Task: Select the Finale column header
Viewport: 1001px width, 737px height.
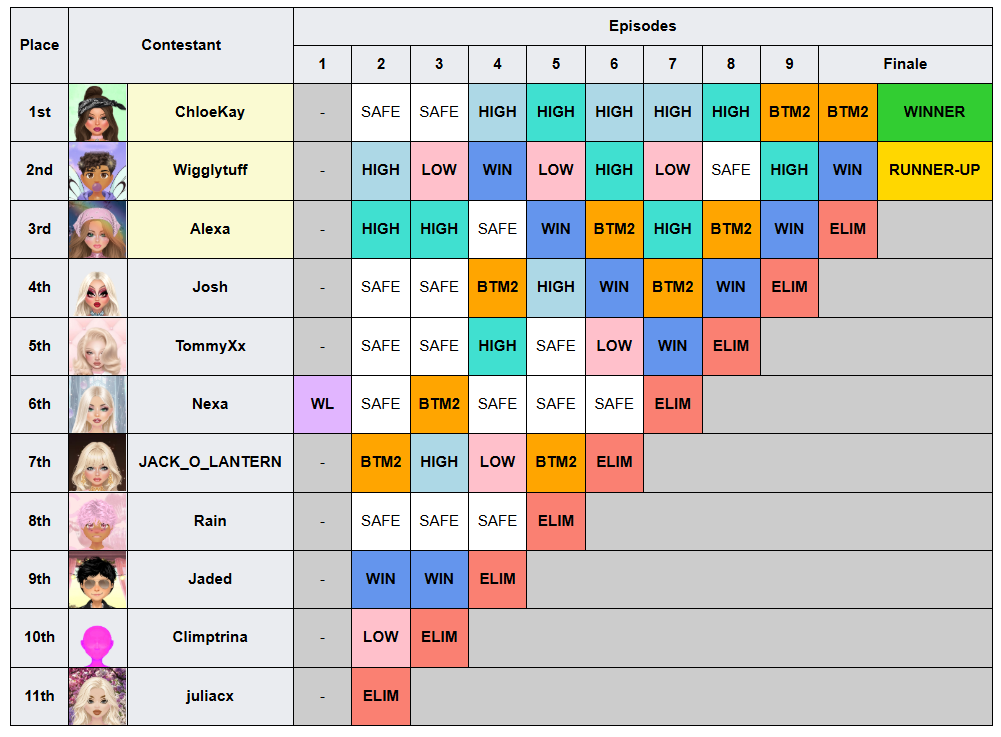Action: click(905, 64)
